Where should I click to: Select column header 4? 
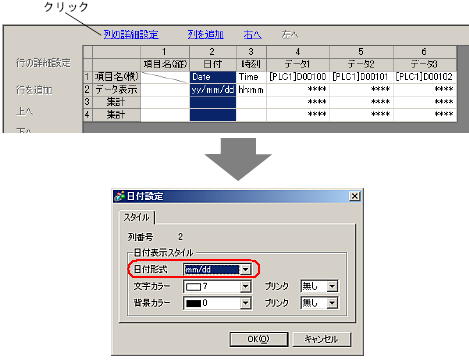tap(298, 52)
